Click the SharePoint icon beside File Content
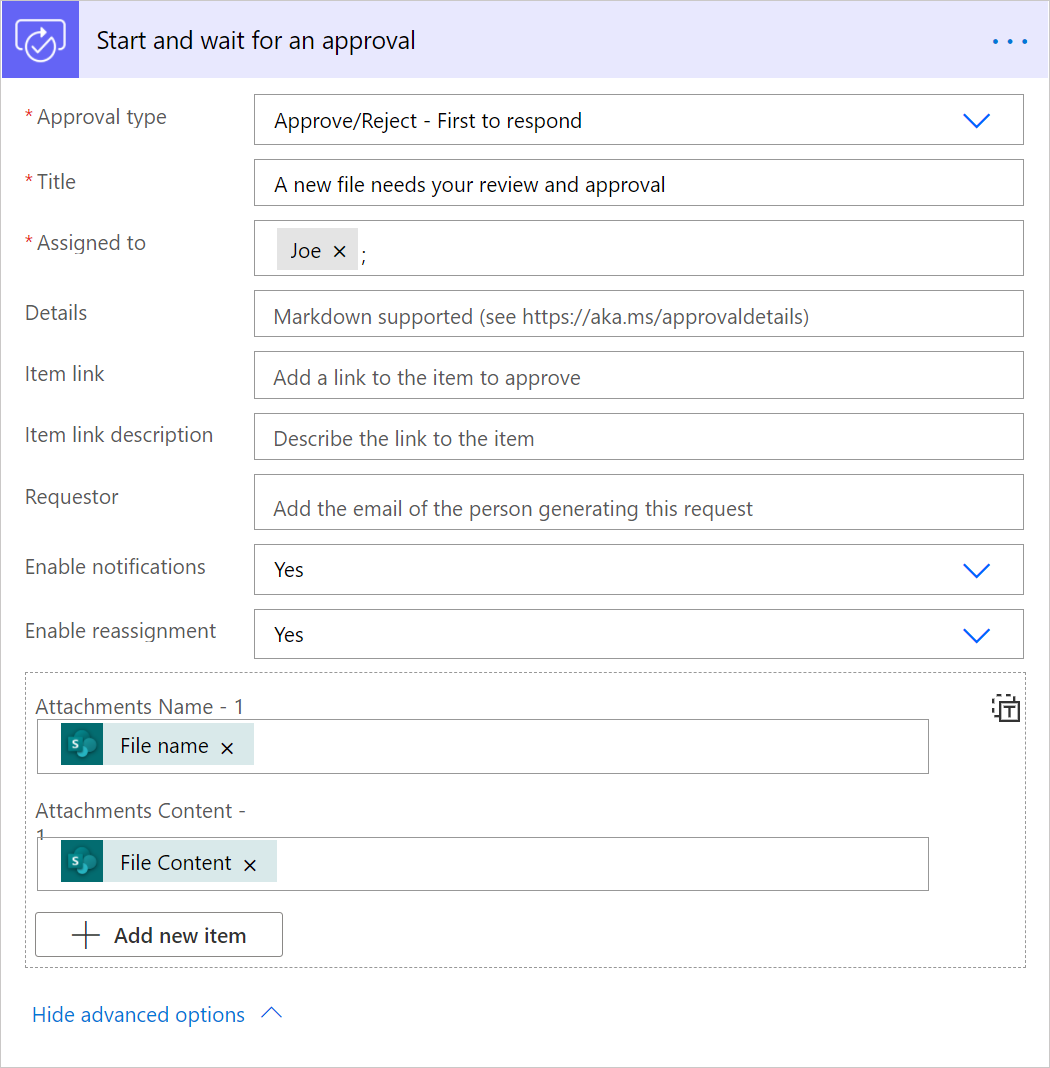1050x1068 pixels. (82, 862)
